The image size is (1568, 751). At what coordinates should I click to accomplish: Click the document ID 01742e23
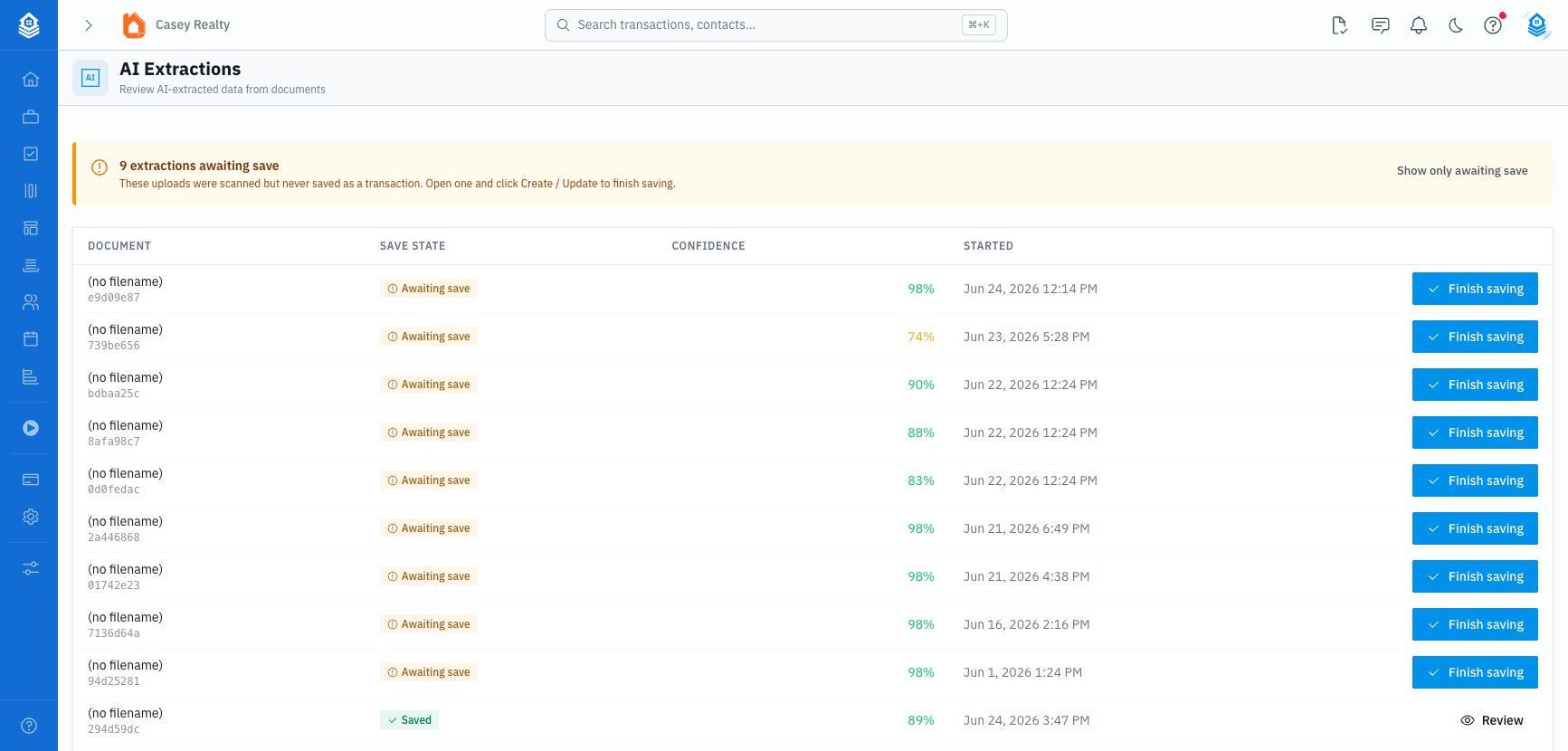[114, 585]
